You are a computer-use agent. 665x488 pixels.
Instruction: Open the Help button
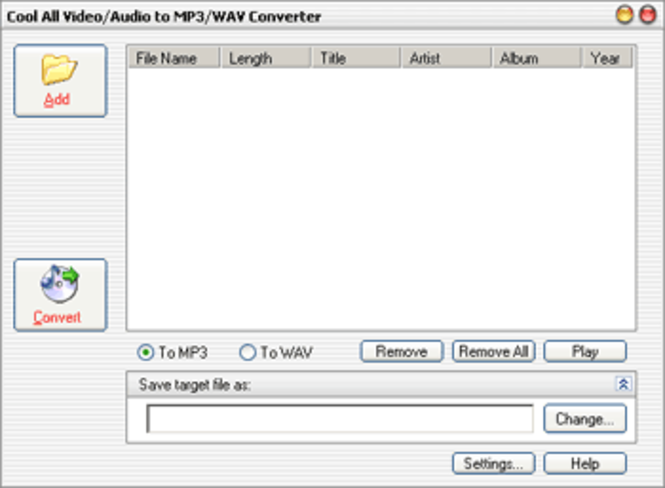[x=585, y=463]
